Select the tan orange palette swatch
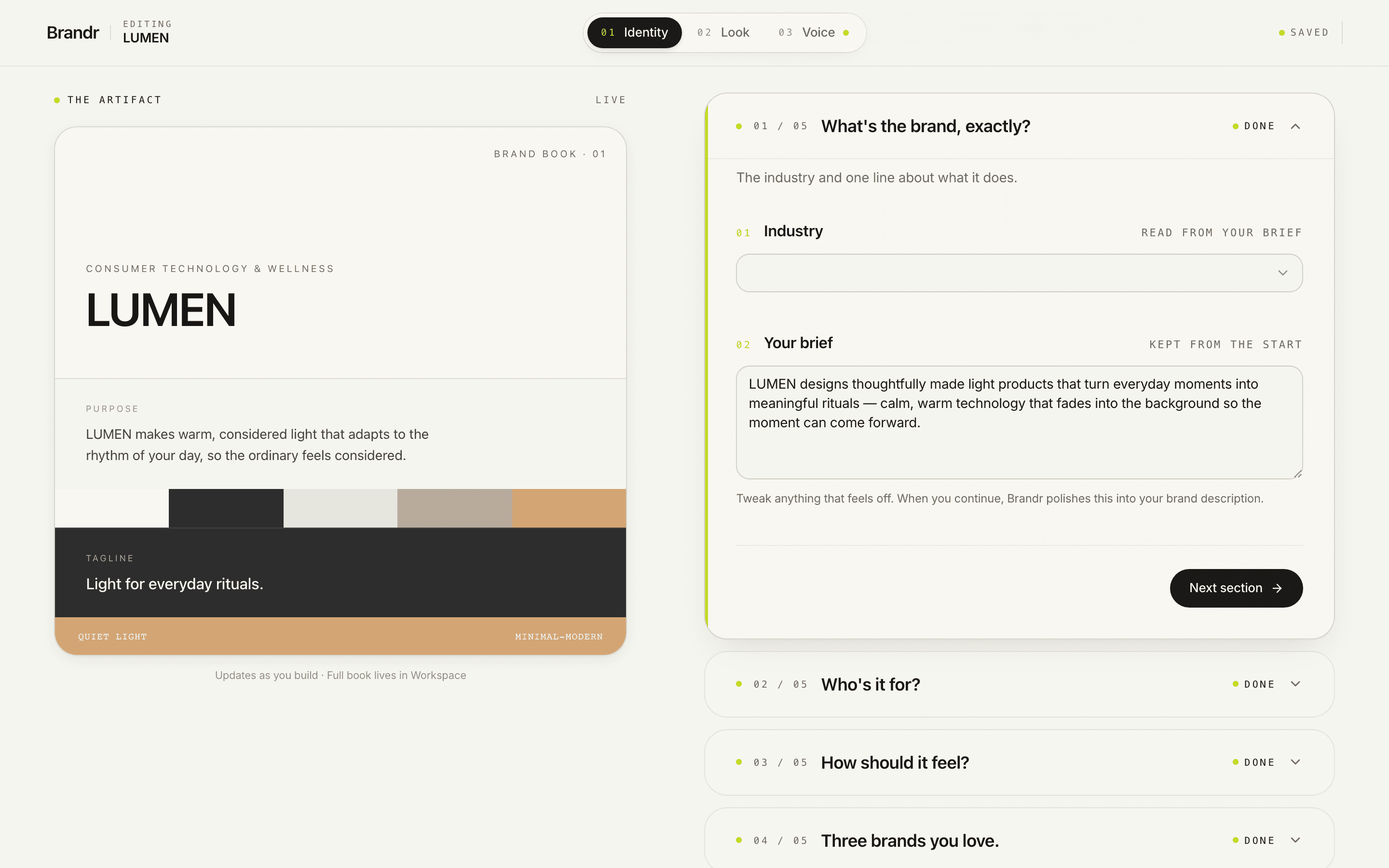Viewport: 1389px width, 868px height. point(569,508)
